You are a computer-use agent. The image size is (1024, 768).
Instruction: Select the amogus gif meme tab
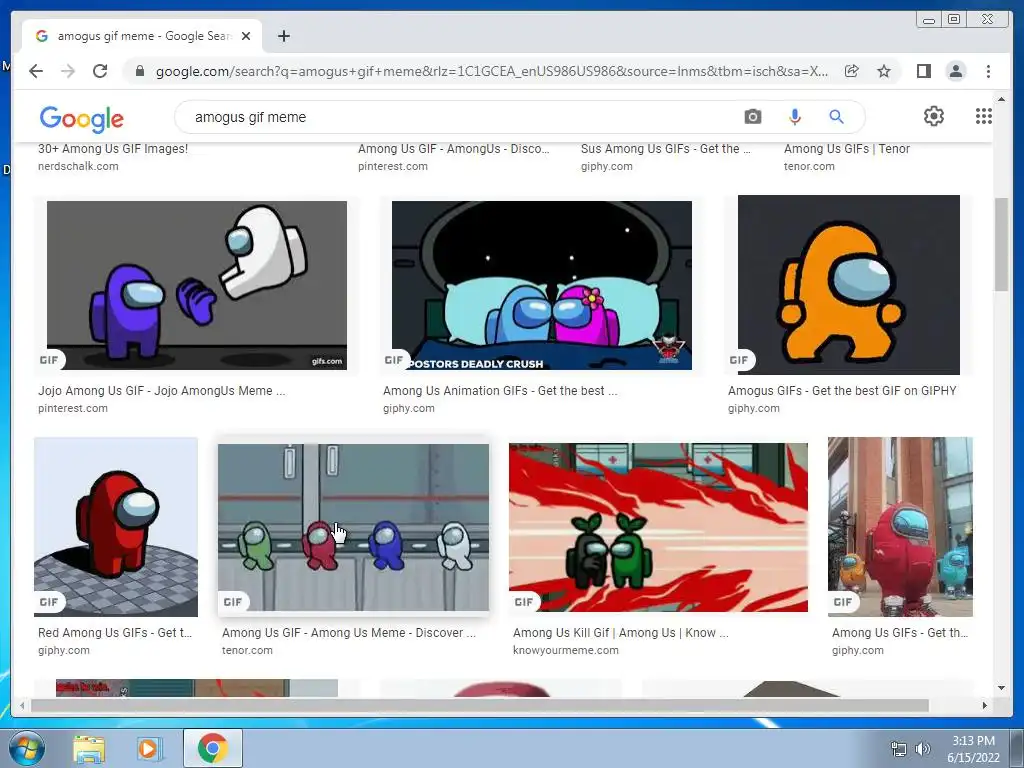[x=142, y=36]
